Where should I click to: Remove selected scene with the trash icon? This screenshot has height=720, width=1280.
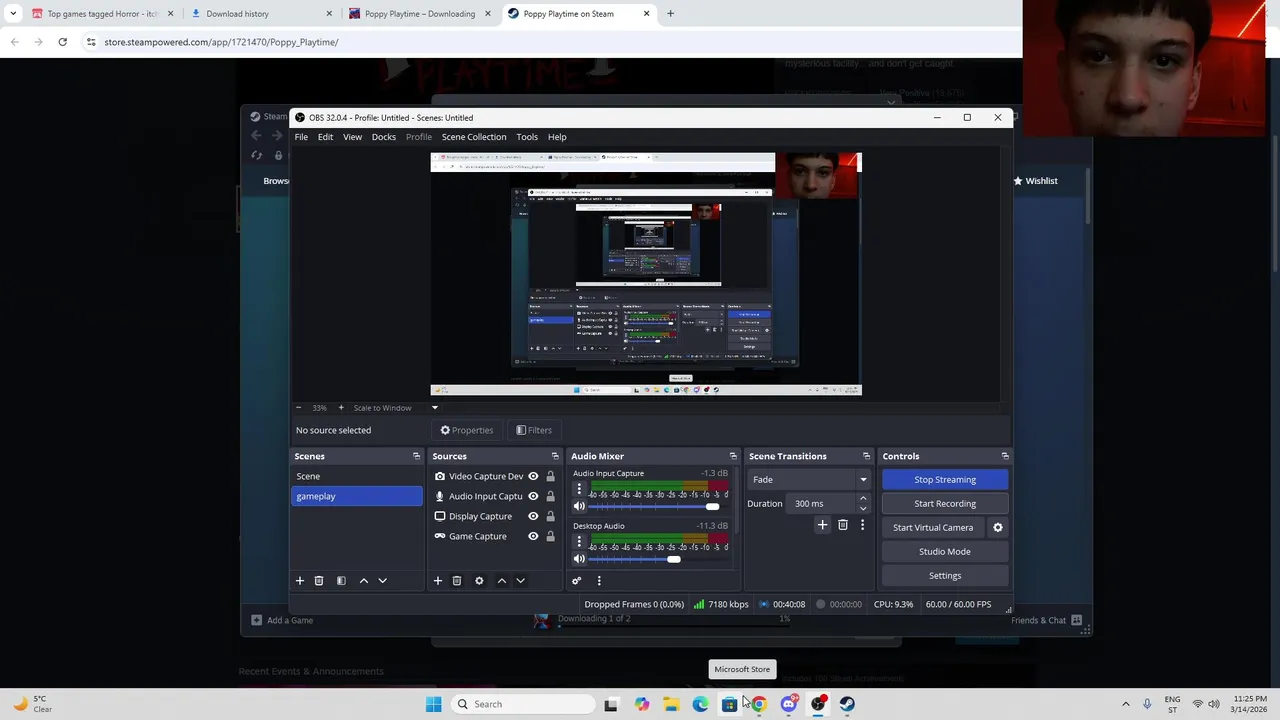(x=319, y=581)
